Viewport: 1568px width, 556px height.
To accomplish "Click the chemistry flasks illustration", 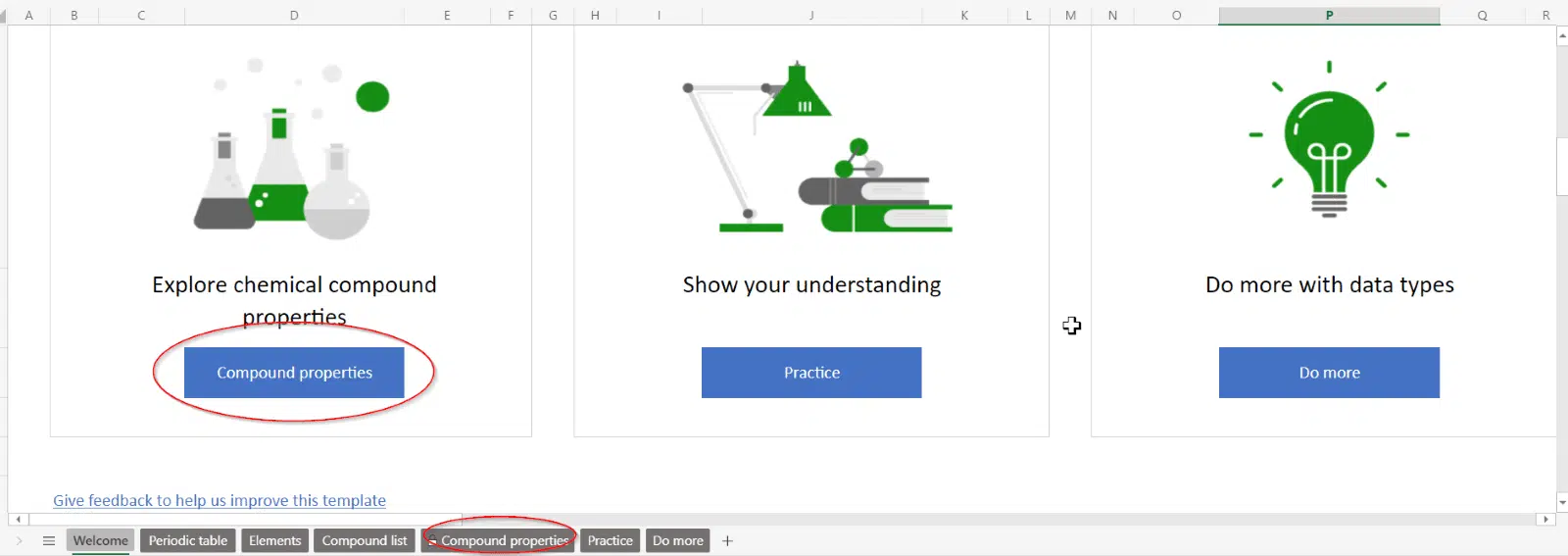I will [x=291, y=147].
